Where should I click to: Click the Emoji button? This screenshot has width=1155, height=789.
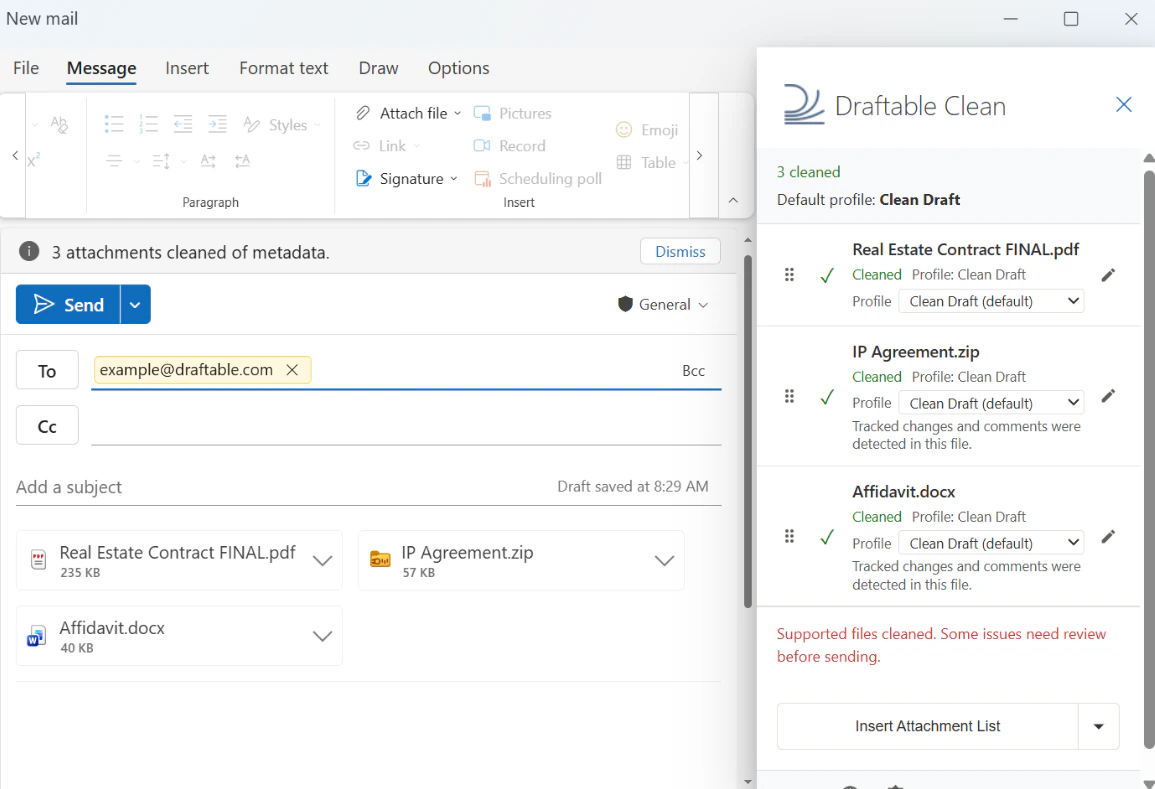646,130
